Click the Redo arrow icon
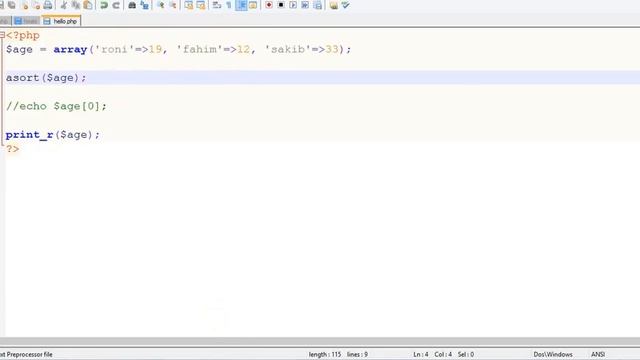 pos(116,5)
